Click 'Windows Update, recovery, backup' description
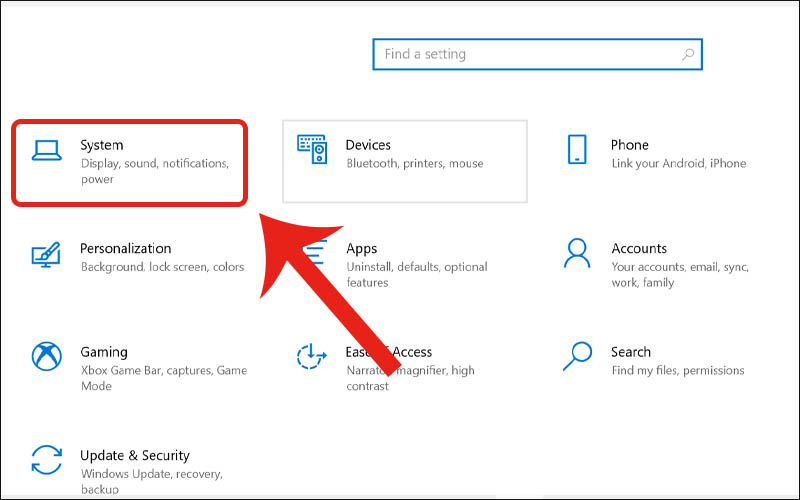 coord(152,481)
